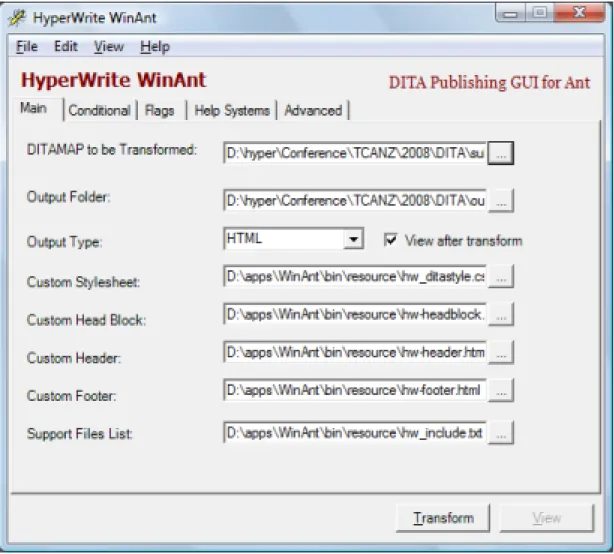614x554 pixels.
Task: Click the 'Custom Stylesheet:' label
Action: click(83, 282)
